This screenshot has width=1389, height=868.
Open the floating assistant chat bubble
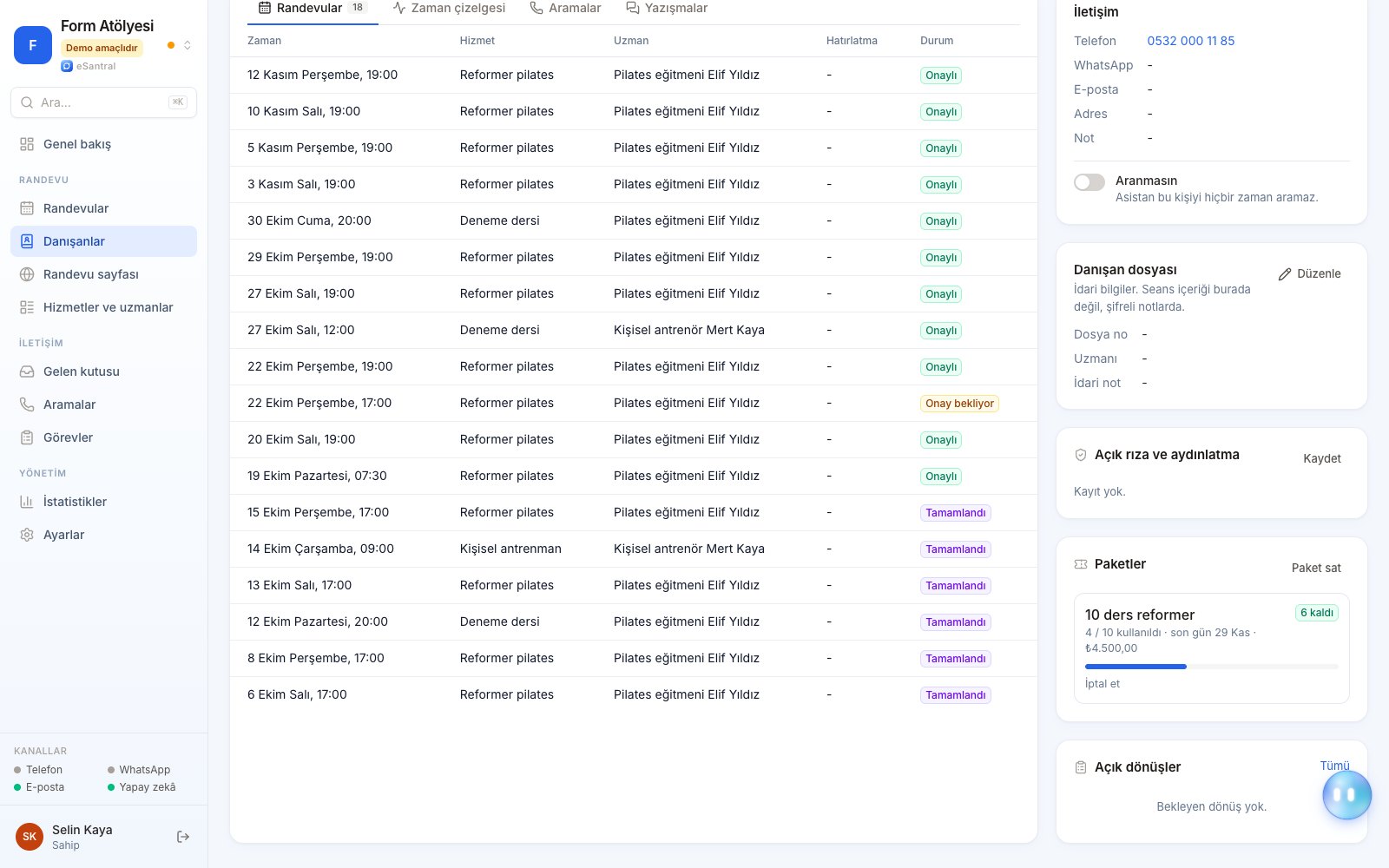[1346, 794]
